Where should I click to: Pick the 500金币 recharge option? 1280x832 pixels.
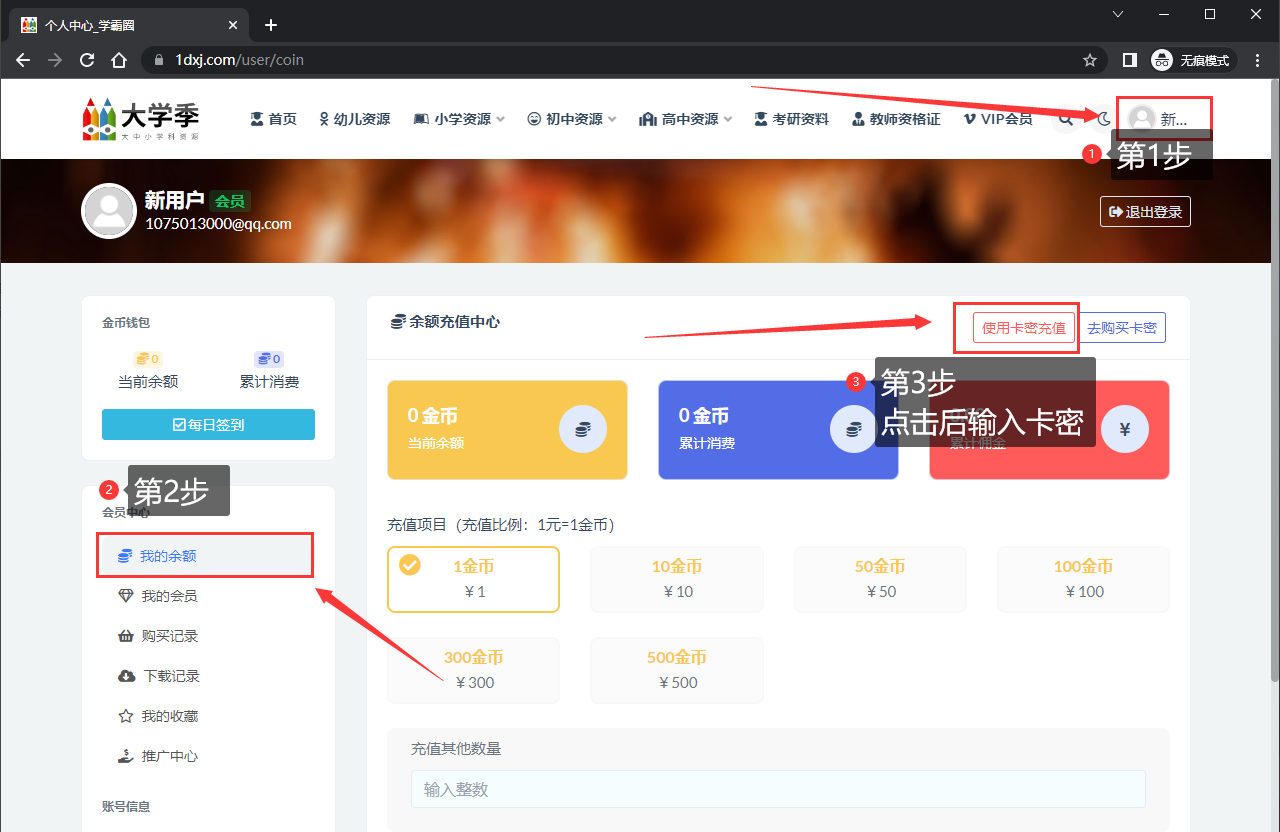point(677,670)
